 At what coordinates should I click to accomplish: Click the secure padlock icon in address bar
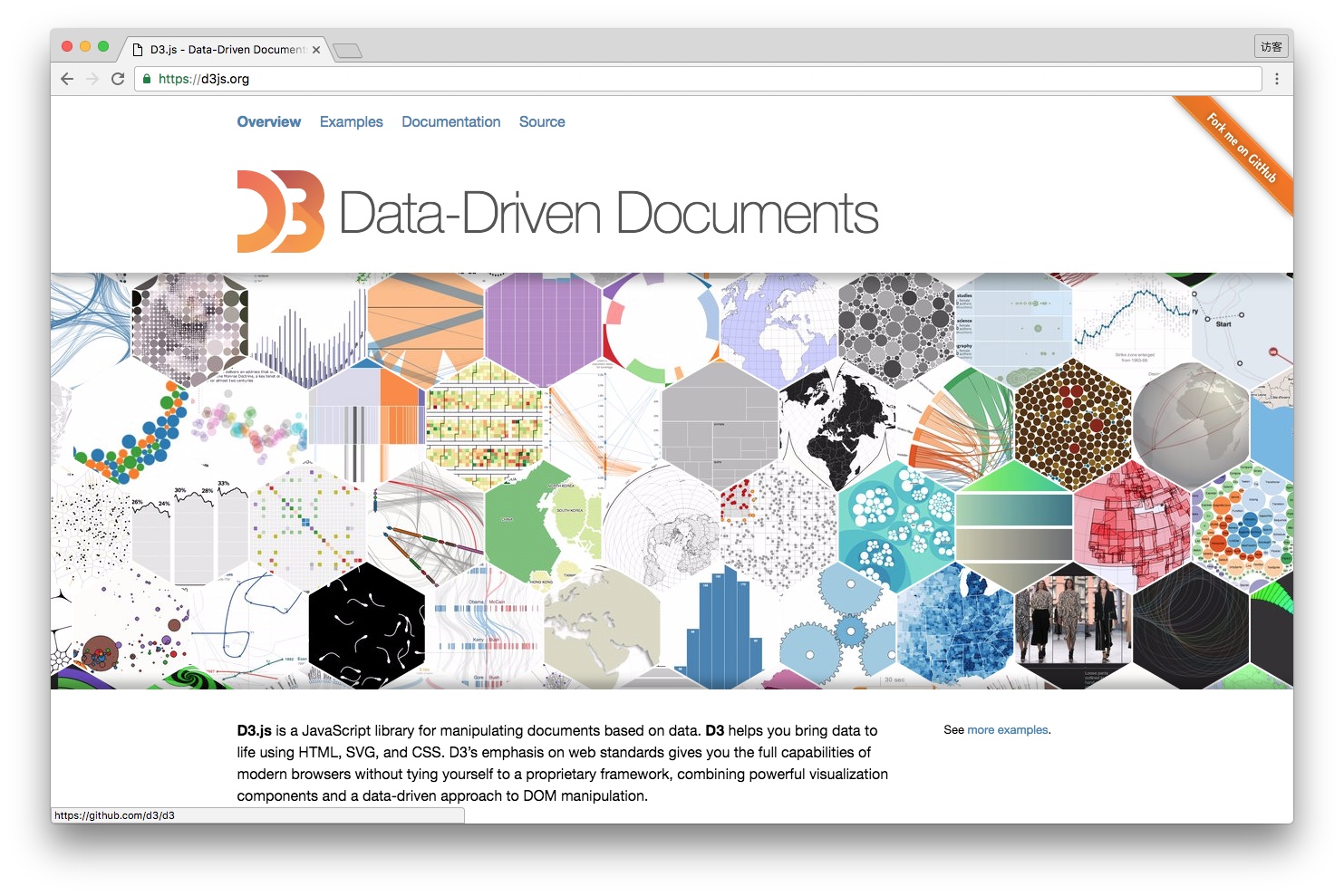(147, 79)
